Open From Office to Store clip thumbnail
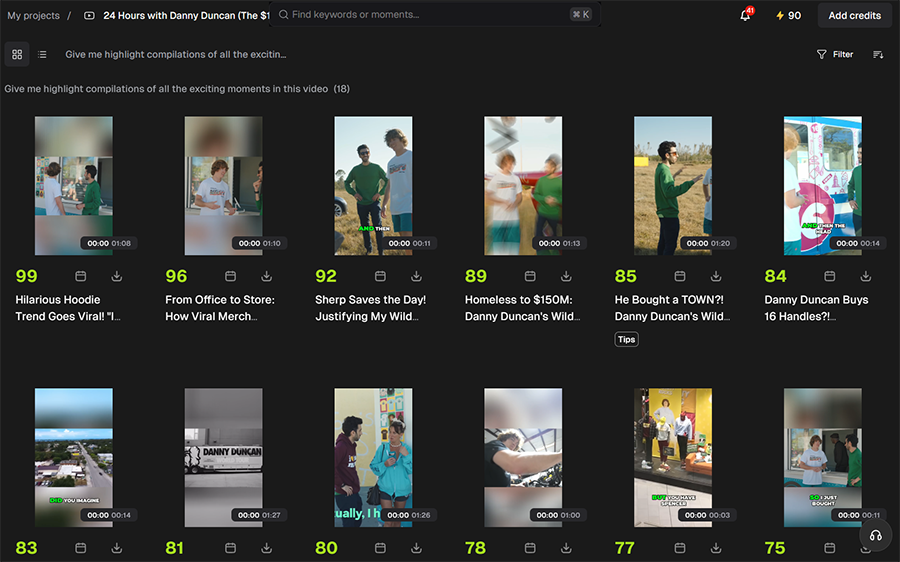 click(223, 185)
